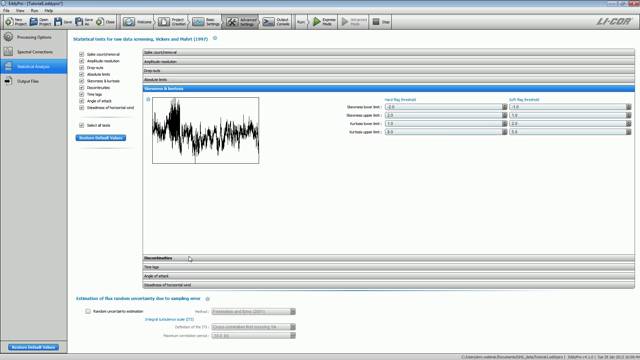
Task: Enable Random uncertainty estimation checkbox
Action: point(88,311)
